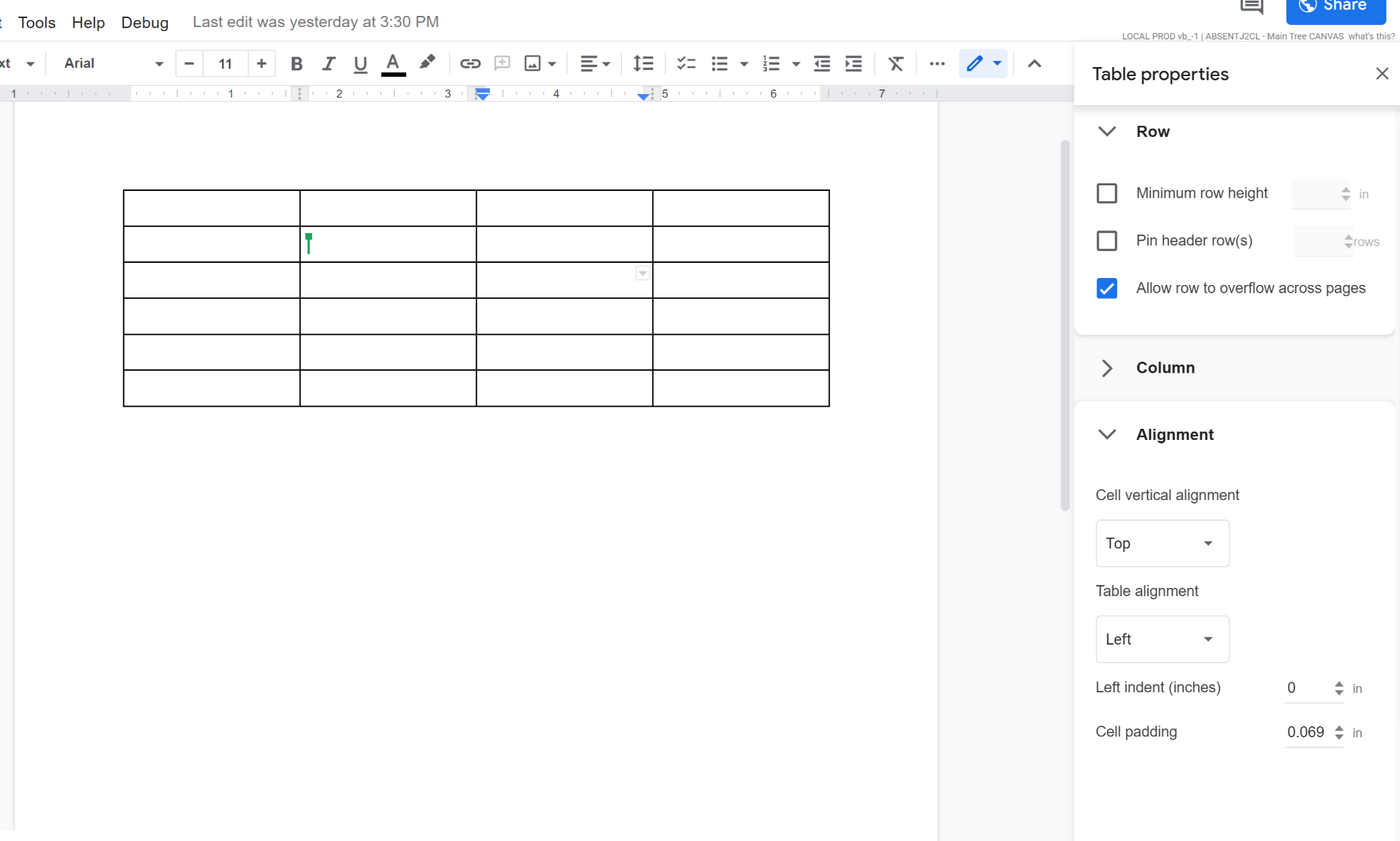Viewport: 1400px width, 841px height.
Task: Click the insert link icon
Action: [x=470, y=64]
